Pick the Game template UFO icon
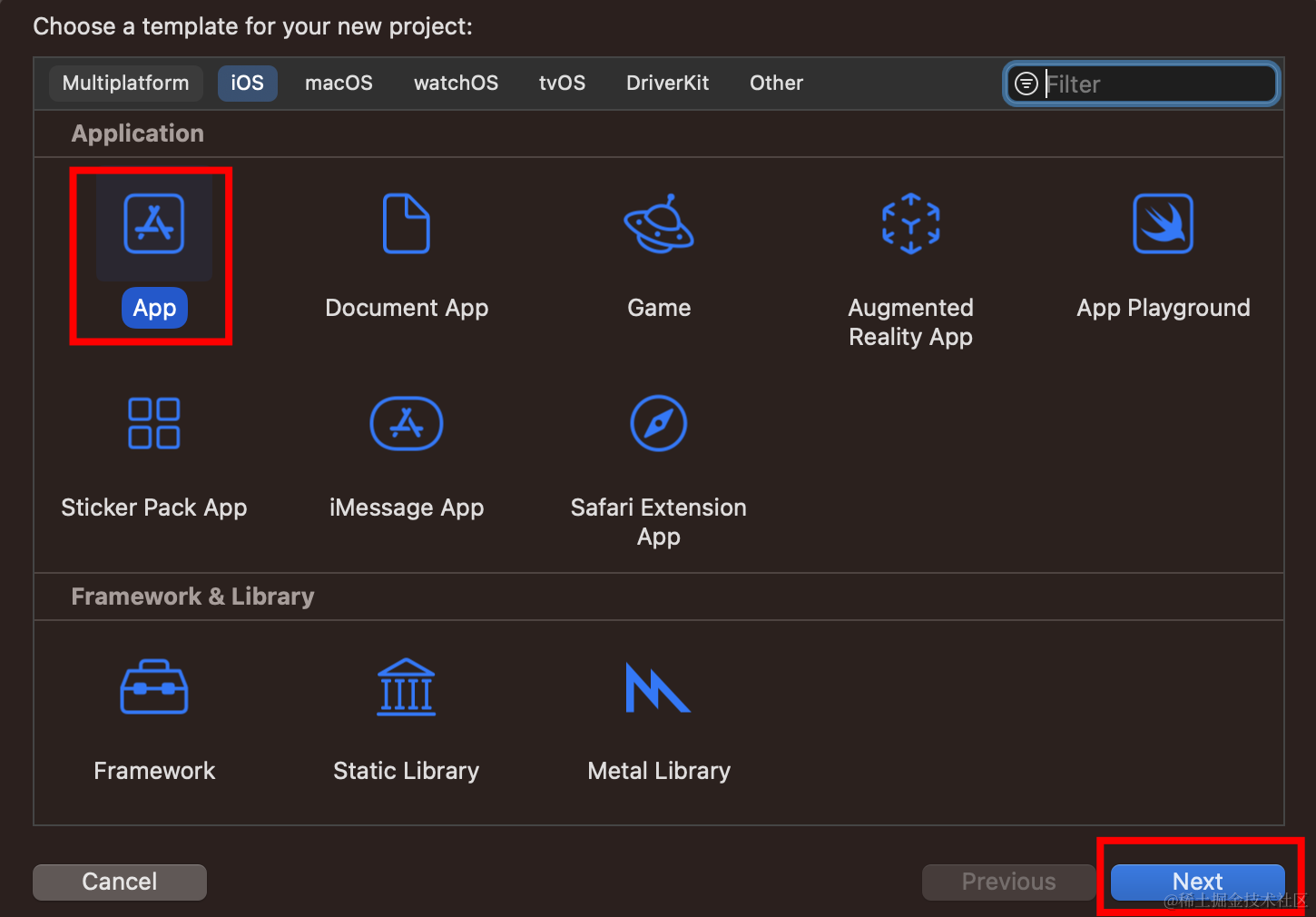 [x=659, y=223]
